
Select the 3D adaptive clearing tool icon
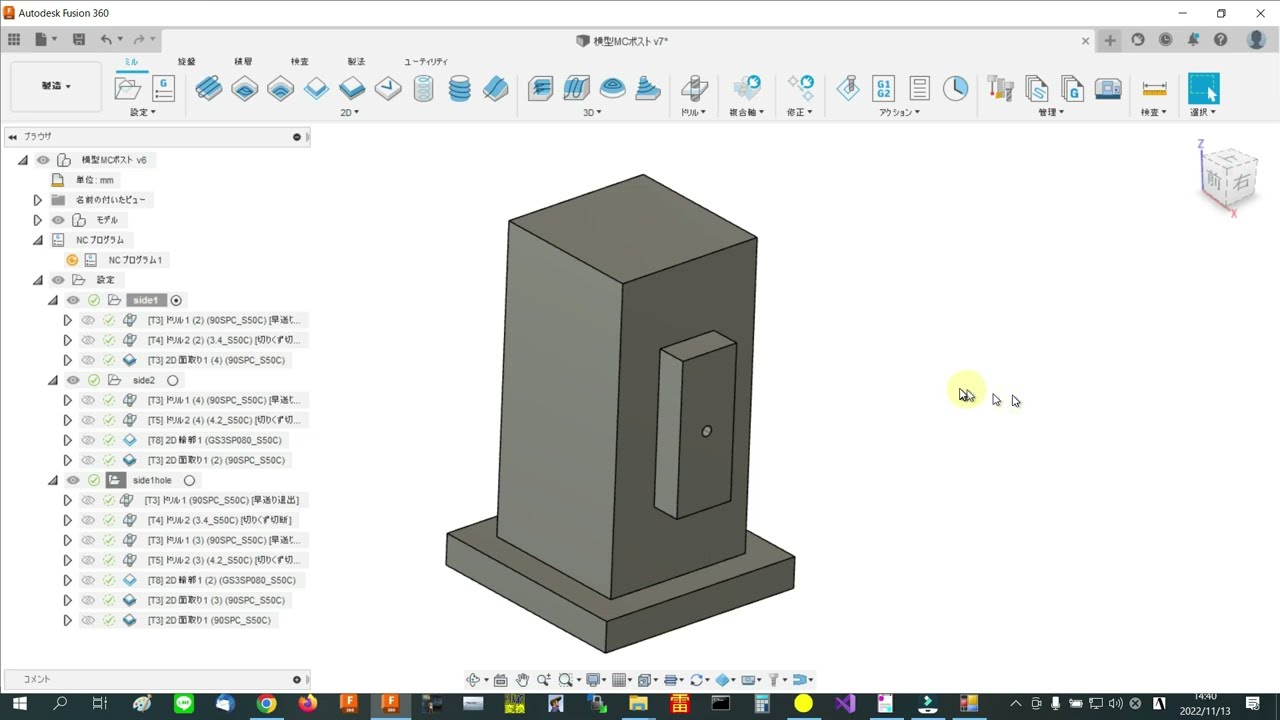(x=541, y=88)
